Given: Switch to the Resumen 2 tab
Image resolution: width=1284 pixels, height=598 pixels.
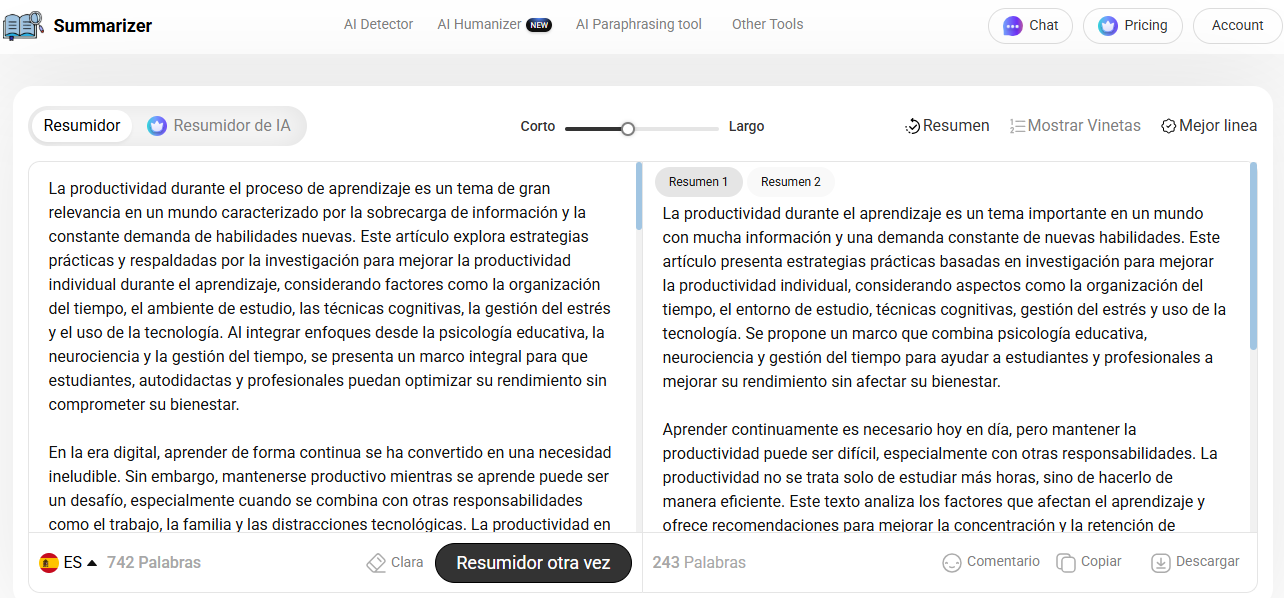Looking at the screenshot, I should (x=791, y=182).
